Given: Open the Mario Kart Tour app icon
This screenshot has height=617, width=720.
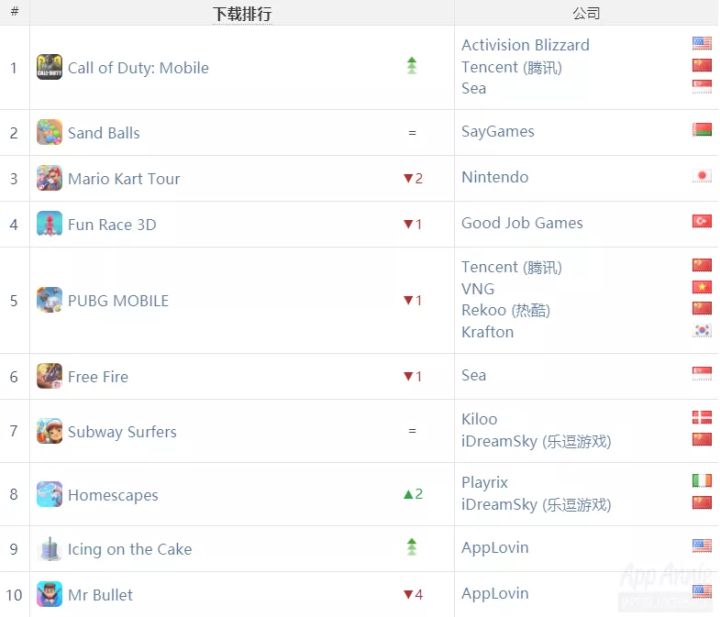Looking at the screenshot, I should [49, 178].
